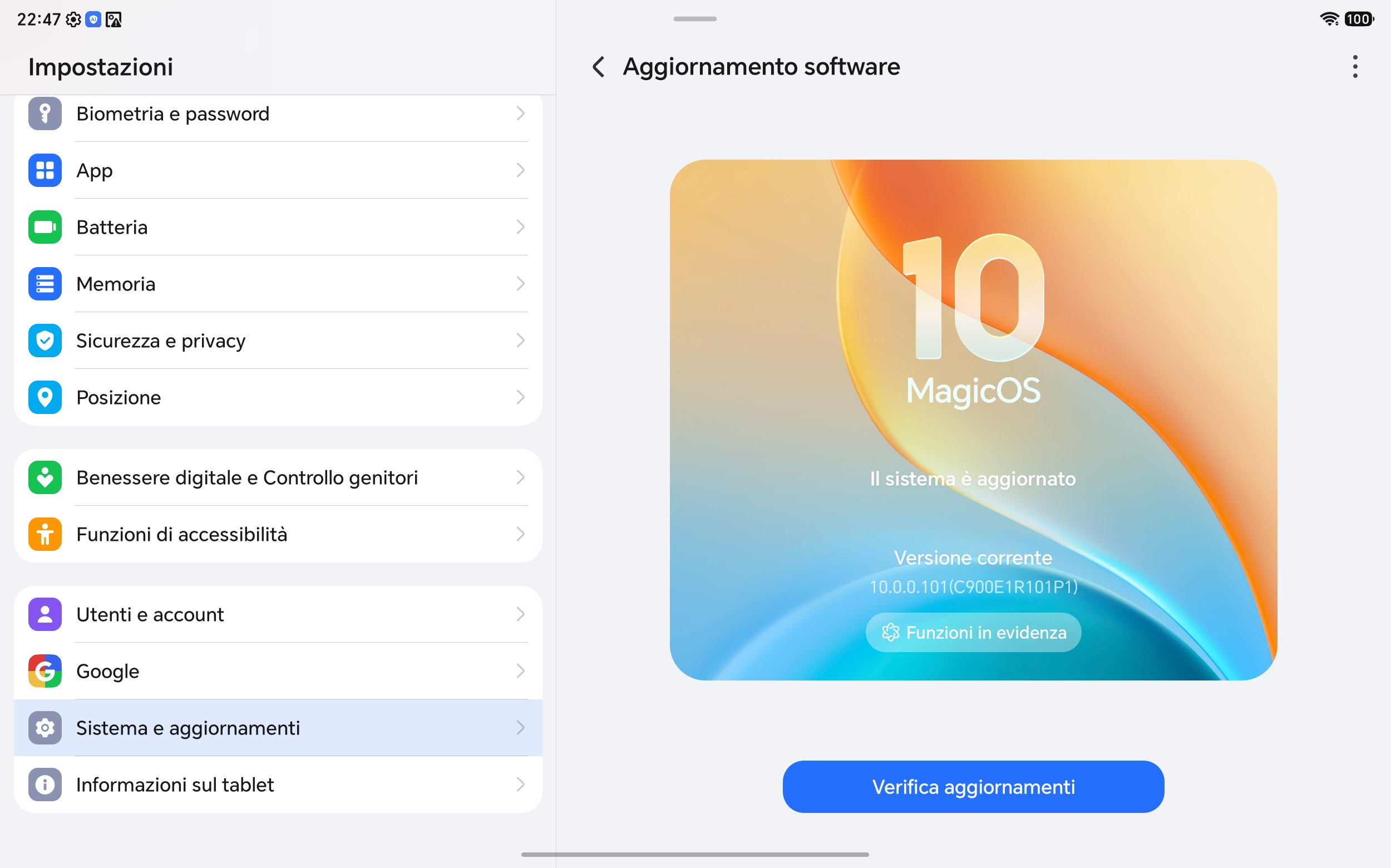Open Batteria settings
Viewport: 1391px width, 868px height.
(278, 228)
